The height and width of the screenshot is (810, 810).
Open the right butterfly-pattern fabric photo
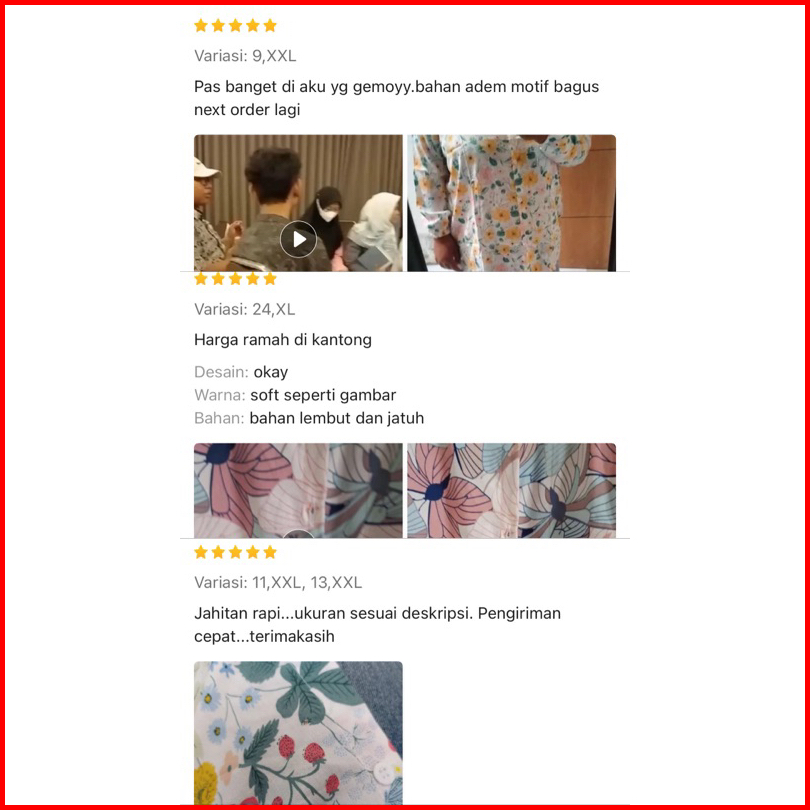pyautogui.click(x=511, y=490)
